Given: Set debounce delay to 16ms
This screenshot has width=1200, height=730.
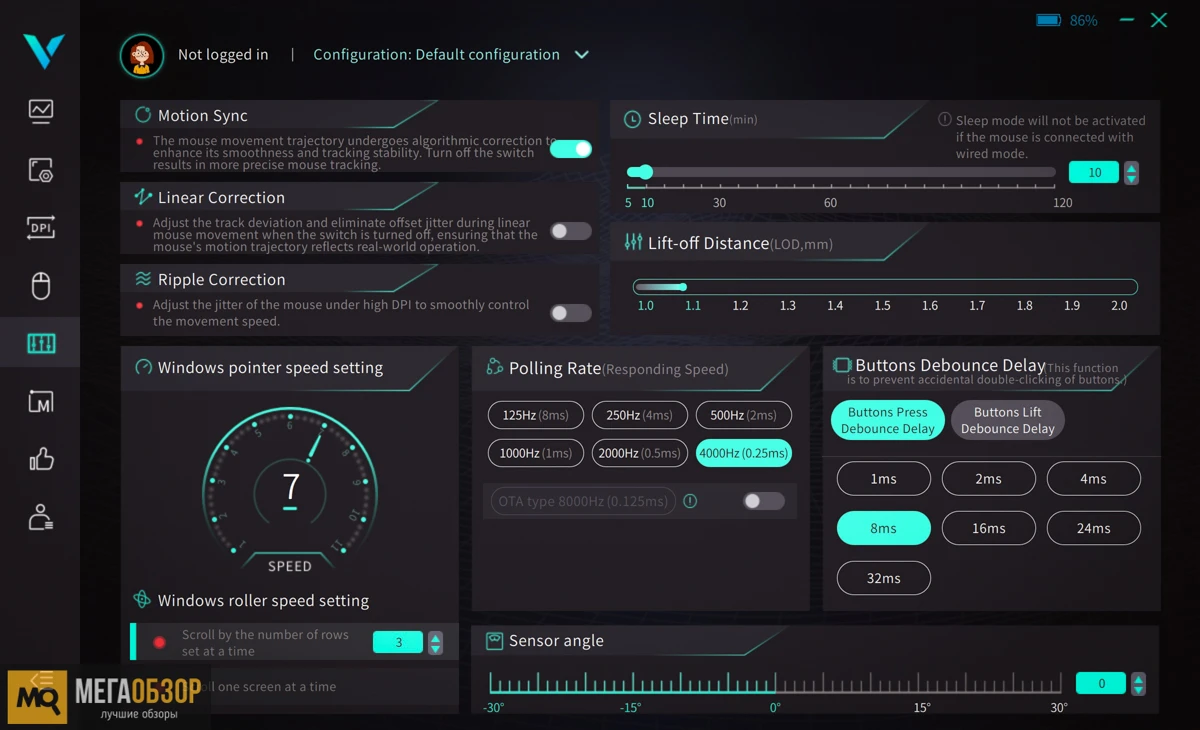Looking at the screenshot, I should [x=988, y=528].
